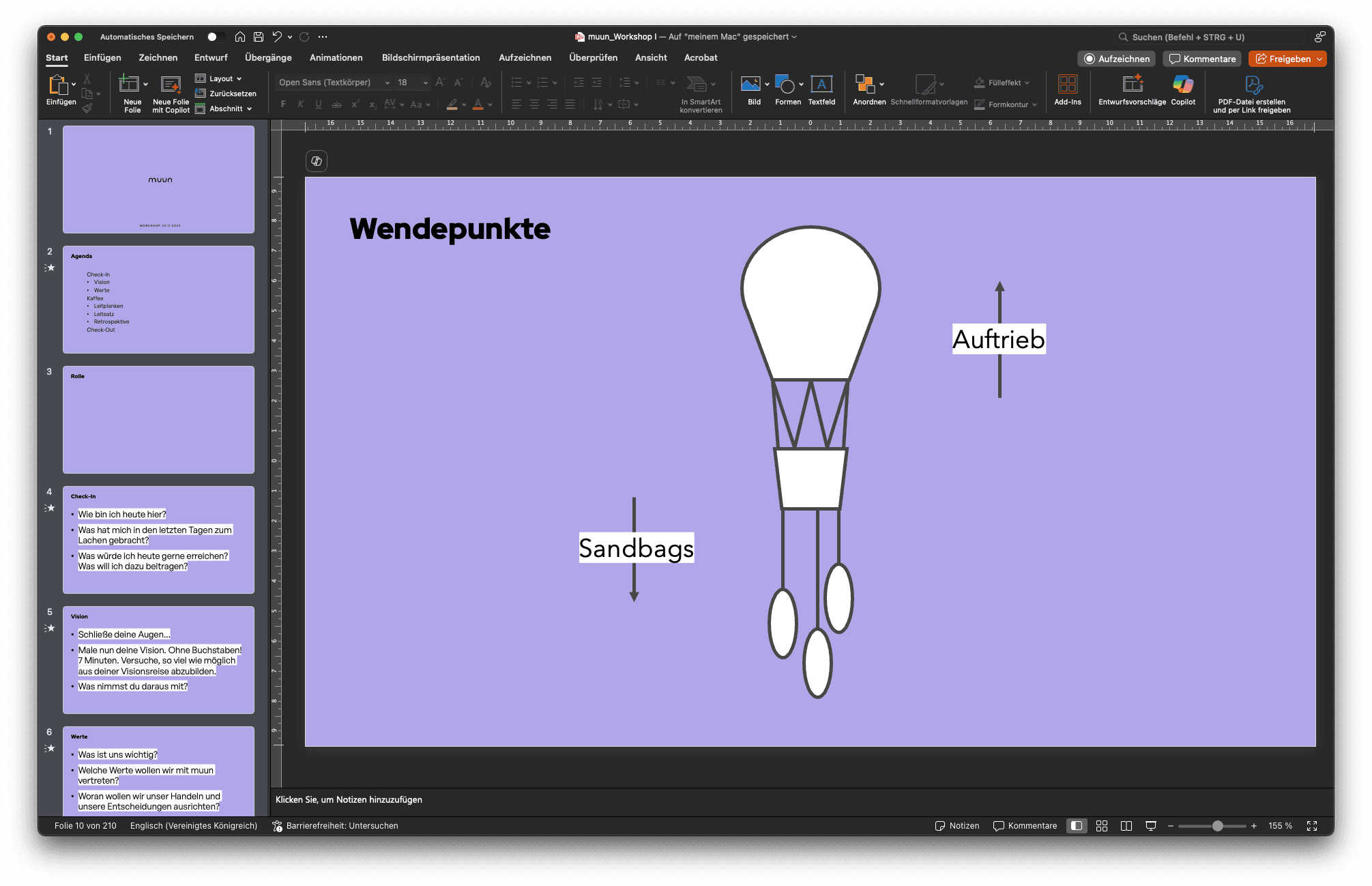
Task: Open Freigeben dropdown arrow
Action: [x=1319, y=59]
